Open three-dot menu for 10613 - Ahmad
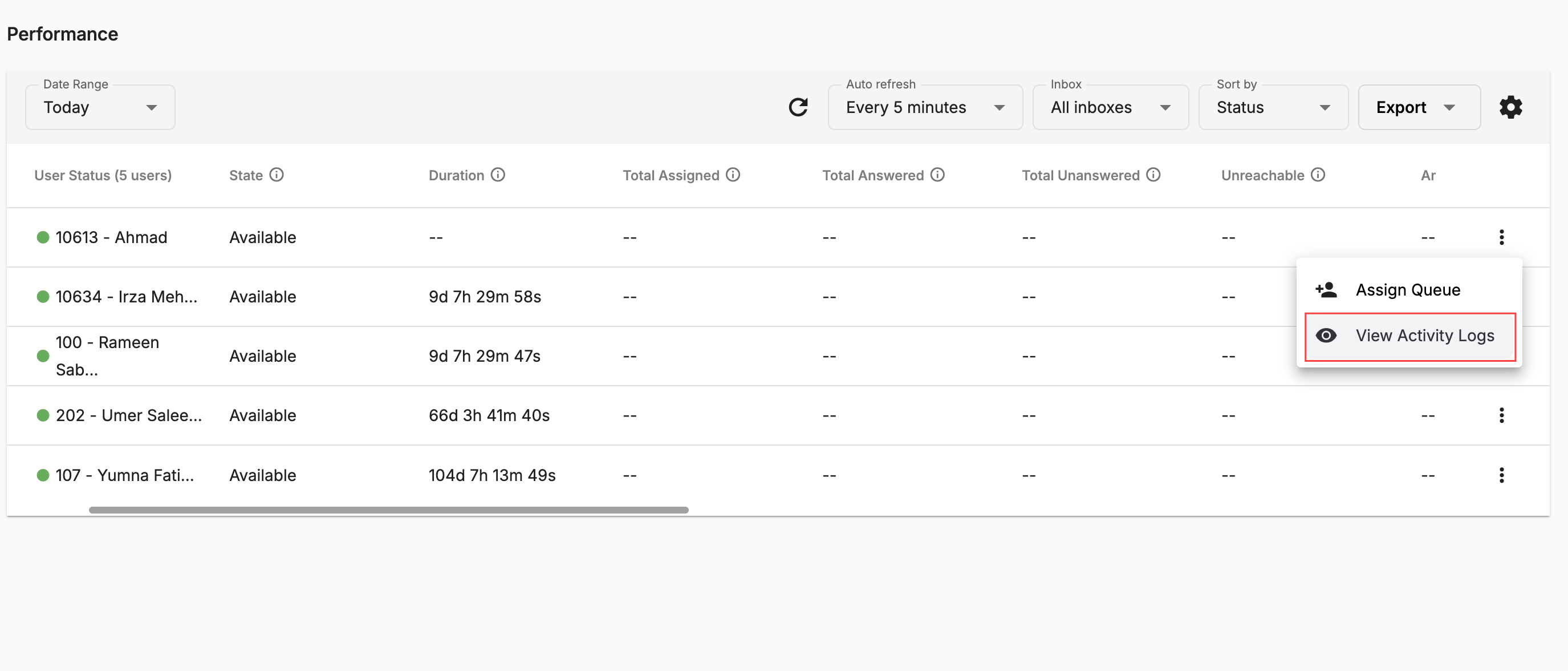This screenshot has width=1568, height=671. tap(1502, 237)
